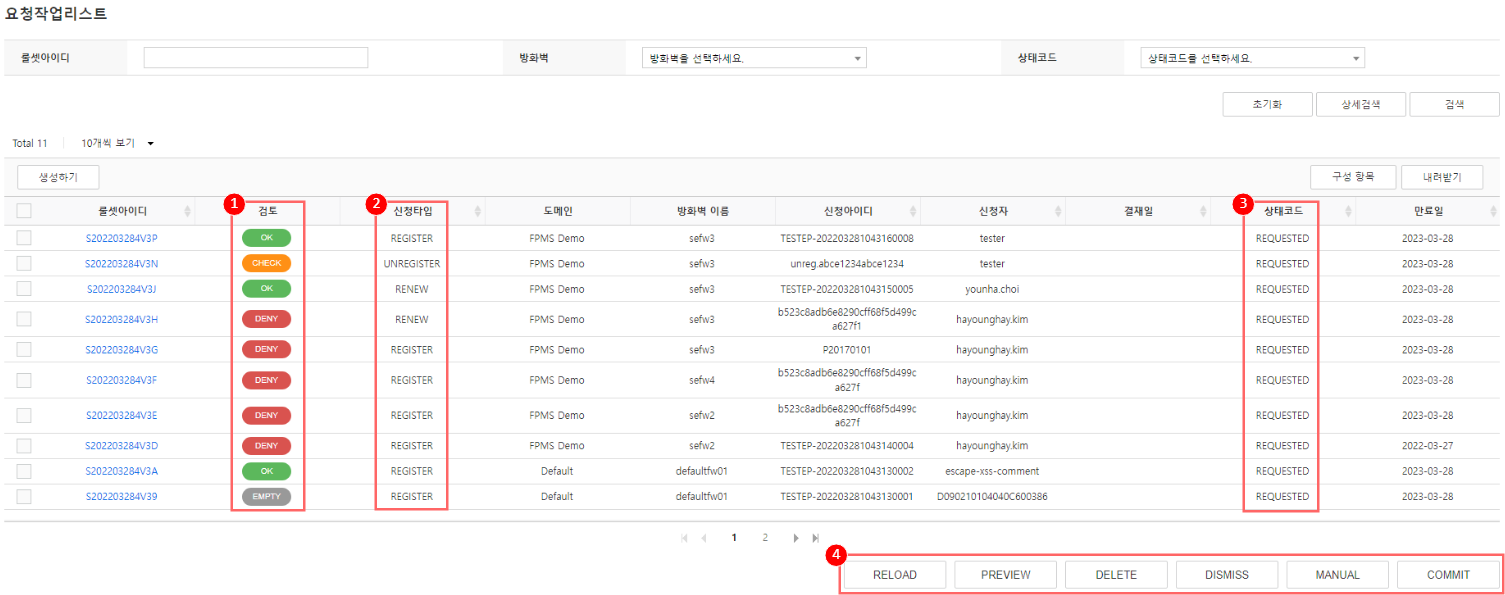Open ruleset link S202203284V3A
This screenshot has width=1505, height=595.
(x=122, y=471)
